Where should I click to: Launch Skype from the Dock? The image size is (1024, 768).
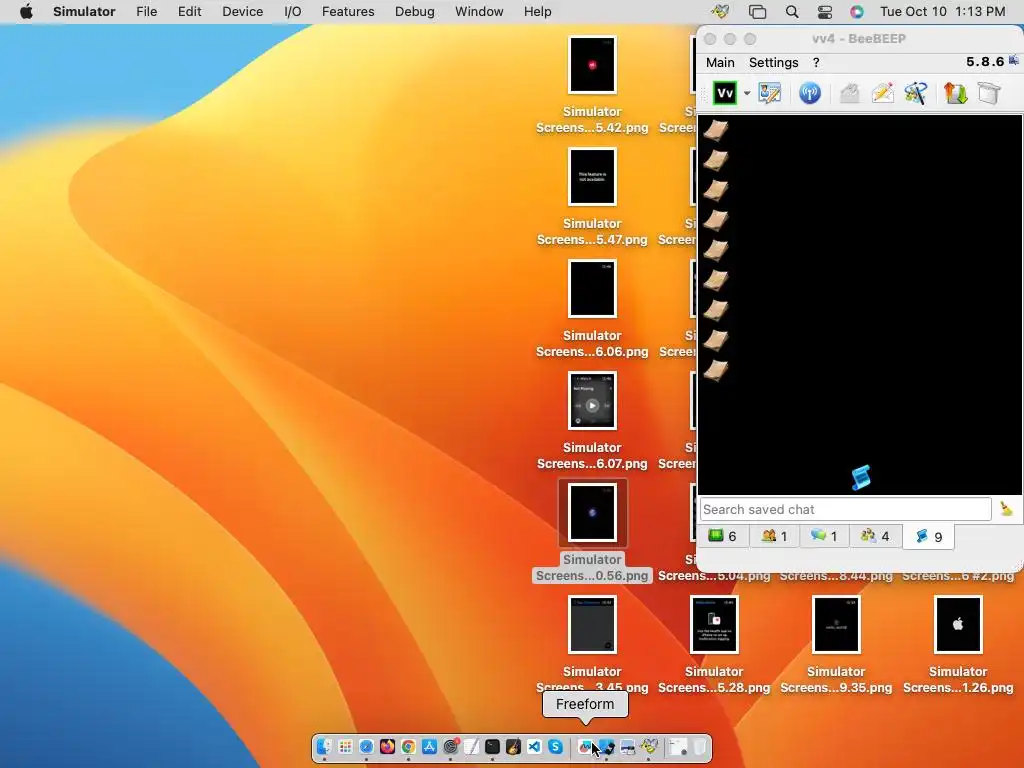pyautogui.click(x=555, y=746)
